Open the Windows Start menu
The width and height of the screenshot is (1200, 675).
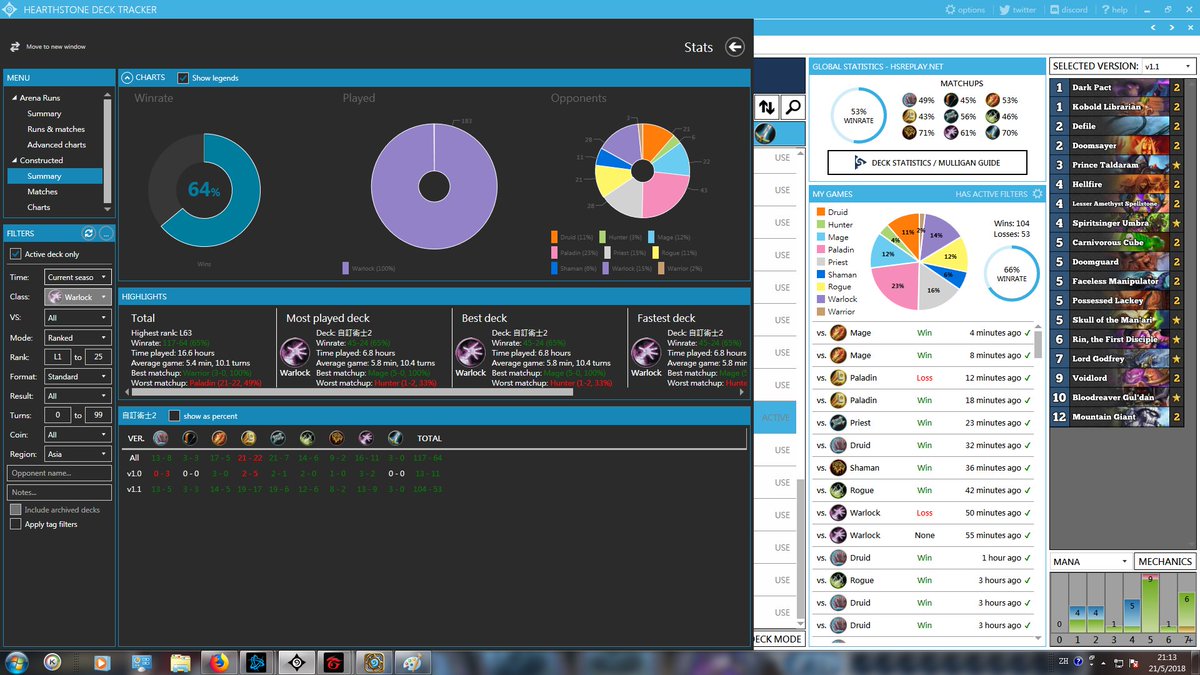[x=17, y=662]
